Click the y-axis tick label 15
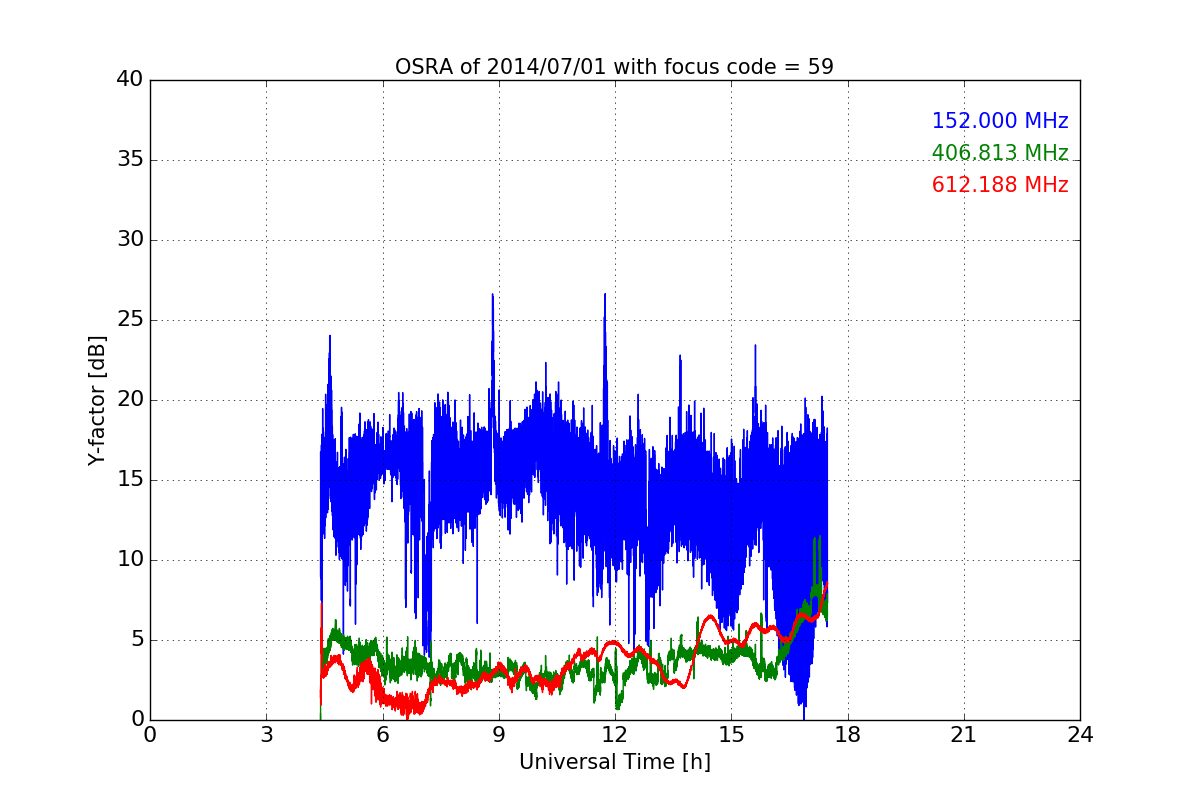 (131, 480)
